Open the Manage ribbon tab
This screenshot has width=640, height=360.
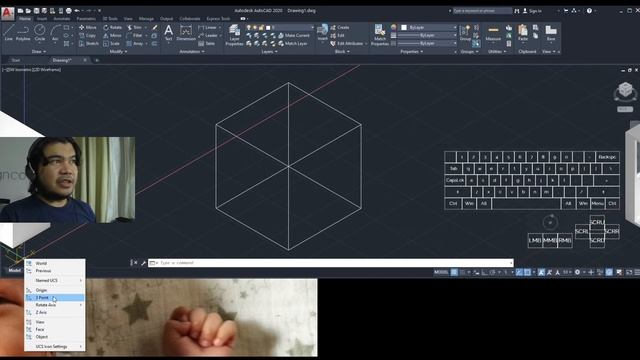tap(146, 19)
